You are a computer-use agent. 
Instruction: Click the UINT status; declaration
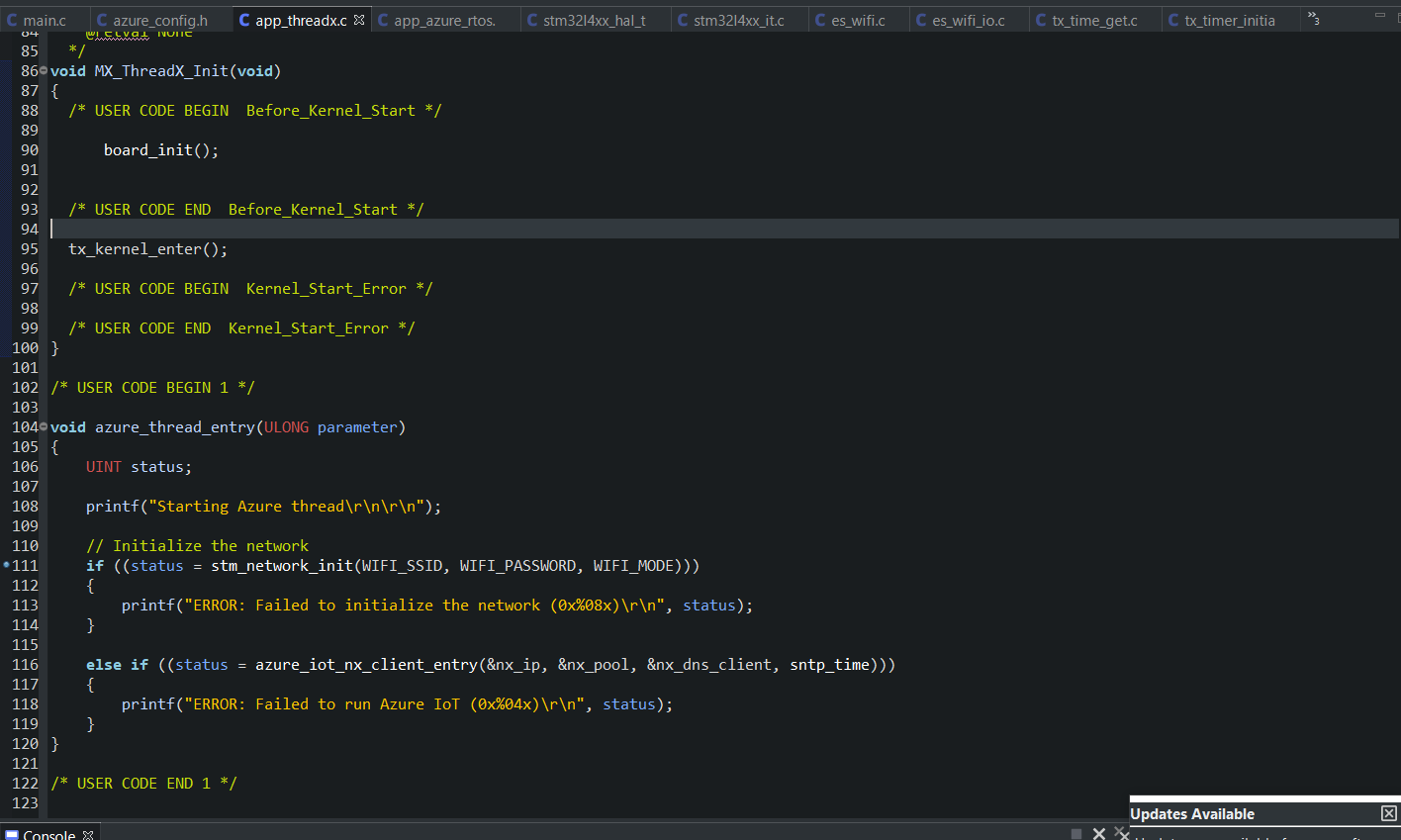pos(139,467)
